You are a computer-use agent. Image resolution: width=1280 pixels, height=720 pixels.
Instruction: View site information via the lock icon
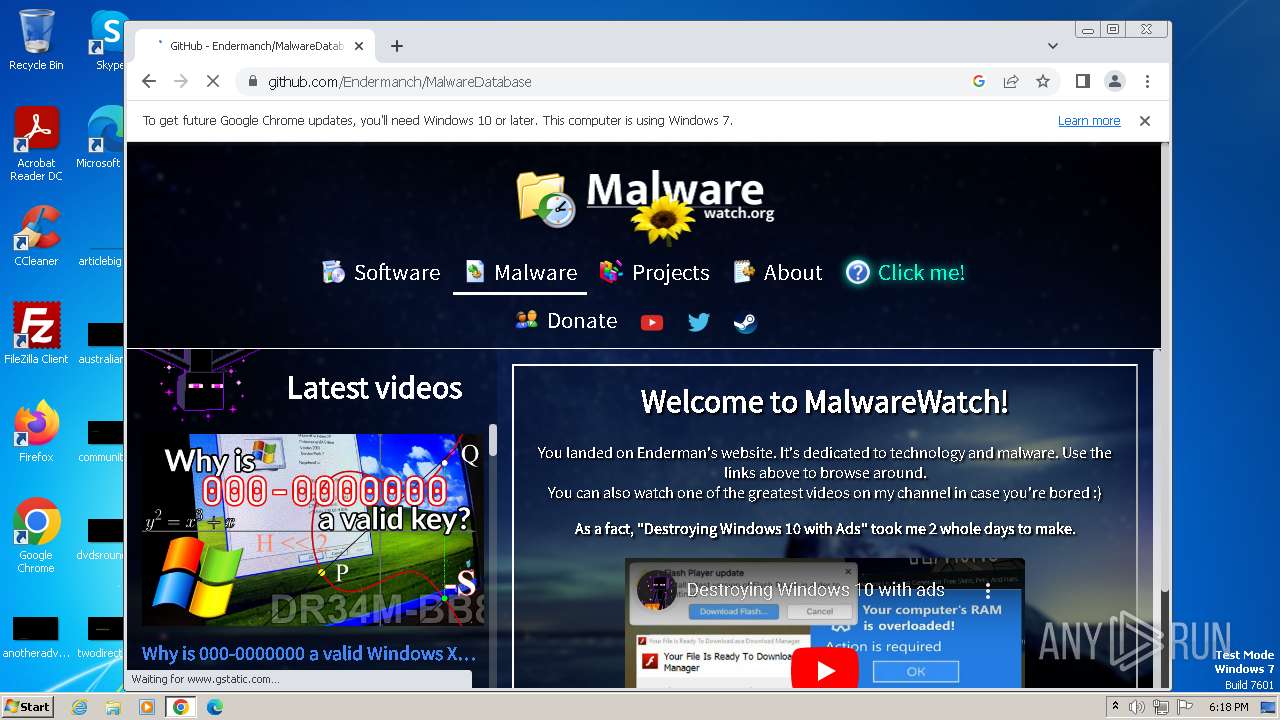(x=253, y=82)
